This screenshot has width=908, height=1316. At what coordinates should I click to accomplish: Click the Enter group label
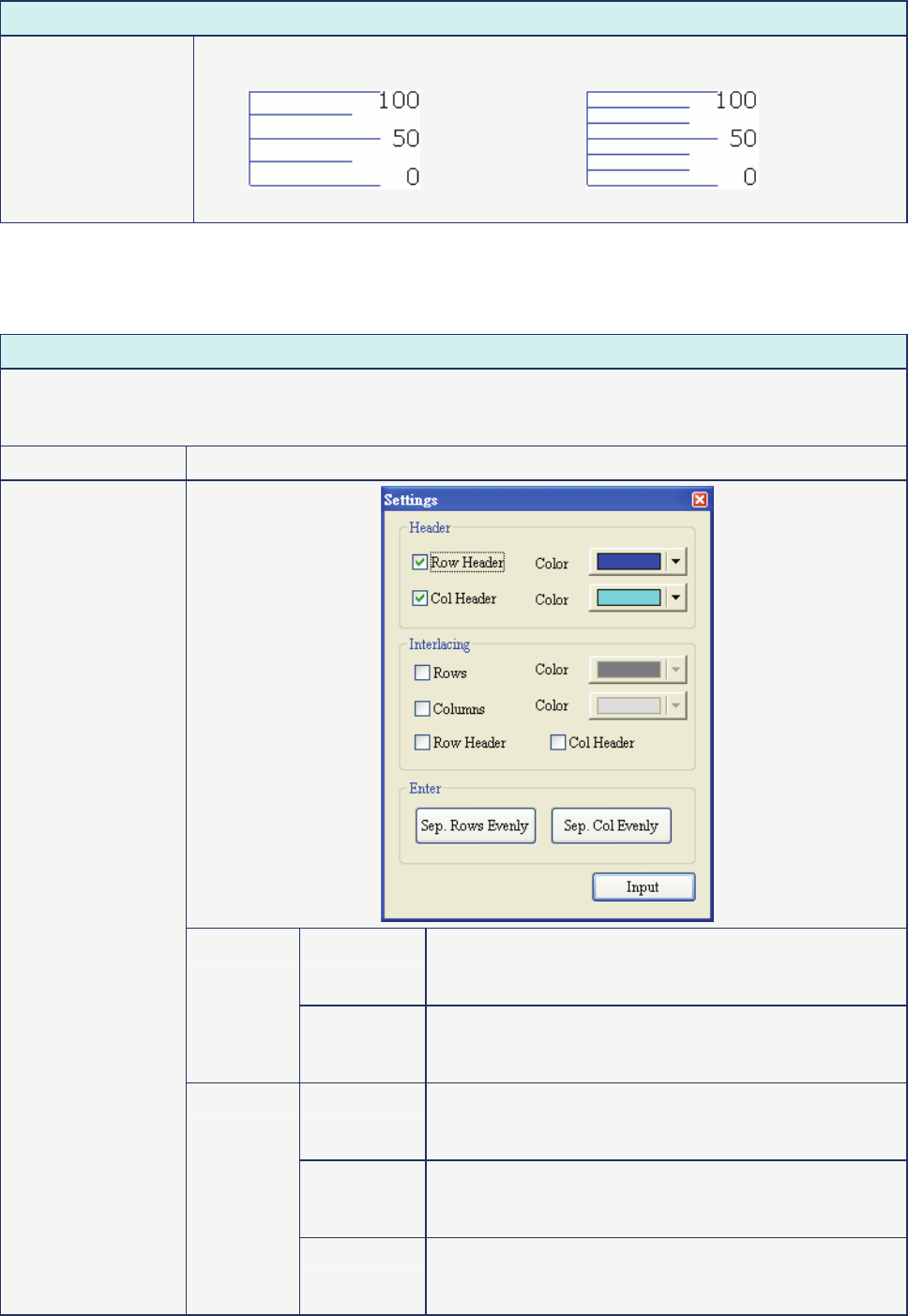(x=425, y=789)
